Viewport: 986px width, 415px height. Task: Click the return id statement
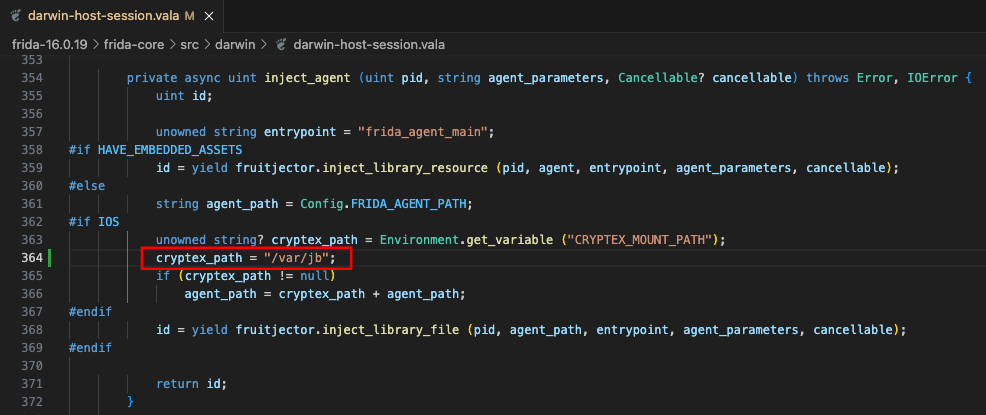pyautogui.click(x=191, y=384)
